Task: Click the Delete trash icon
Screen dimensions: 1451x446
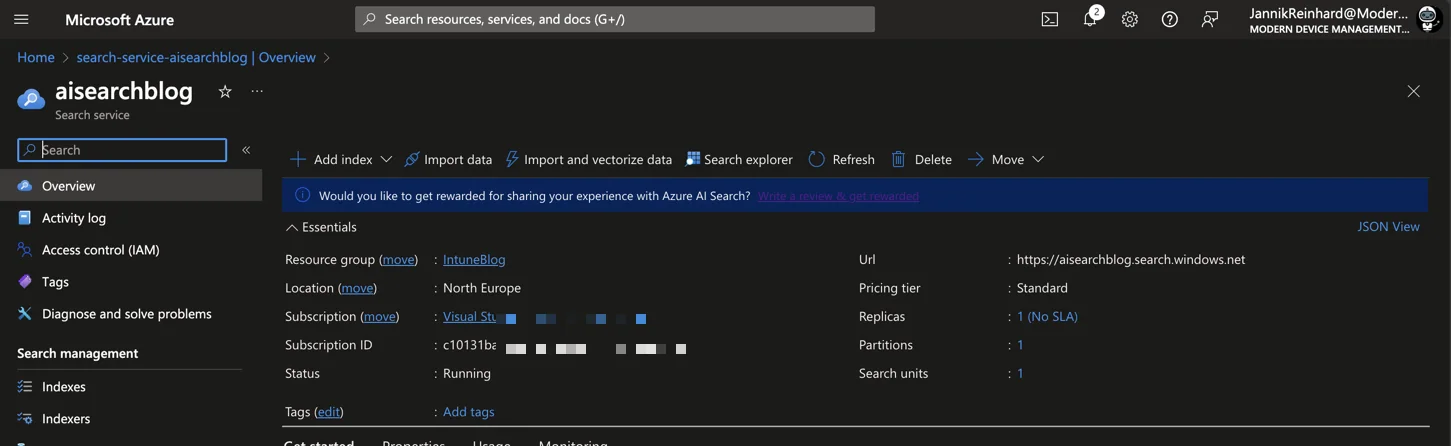Action: pos(898,159)
